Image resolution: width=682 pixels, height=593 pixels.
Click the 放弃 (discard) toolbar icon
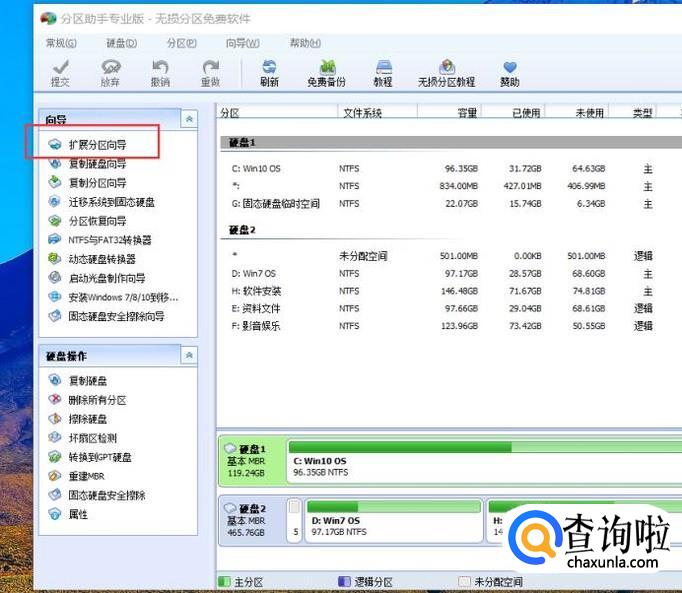[x=110, y=73]
